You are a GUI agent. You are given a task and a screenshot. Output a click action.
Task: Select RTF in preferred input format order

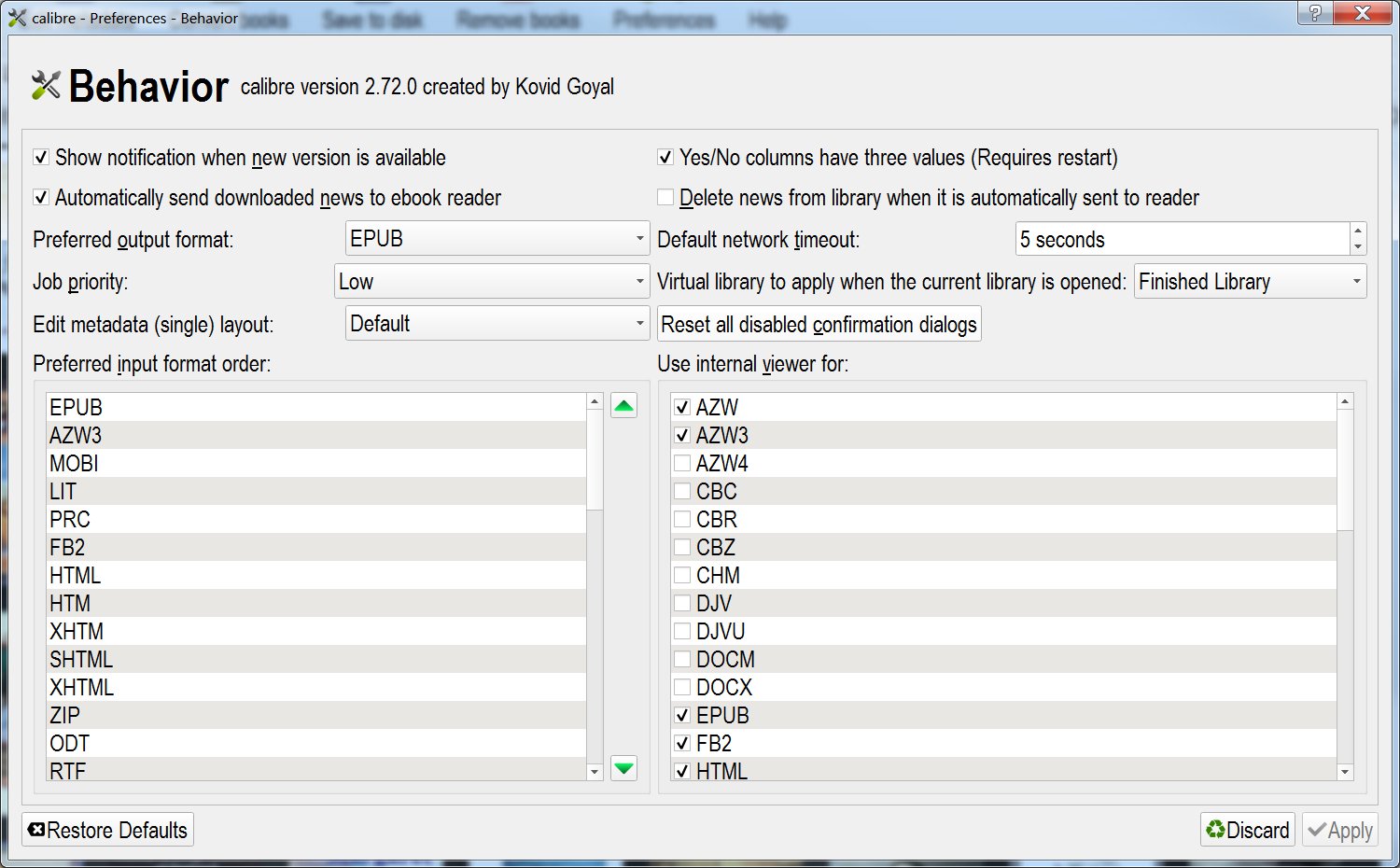[316, 769]
